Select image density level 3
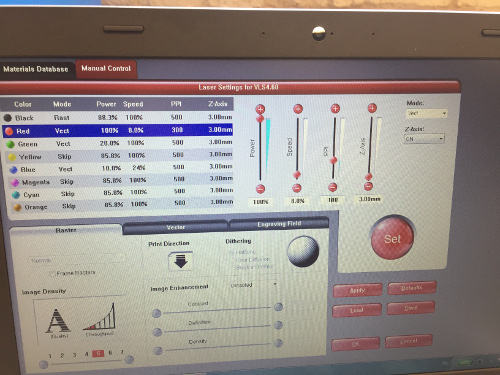The width and height of the screenshot is (500, 375). [74, 355]
